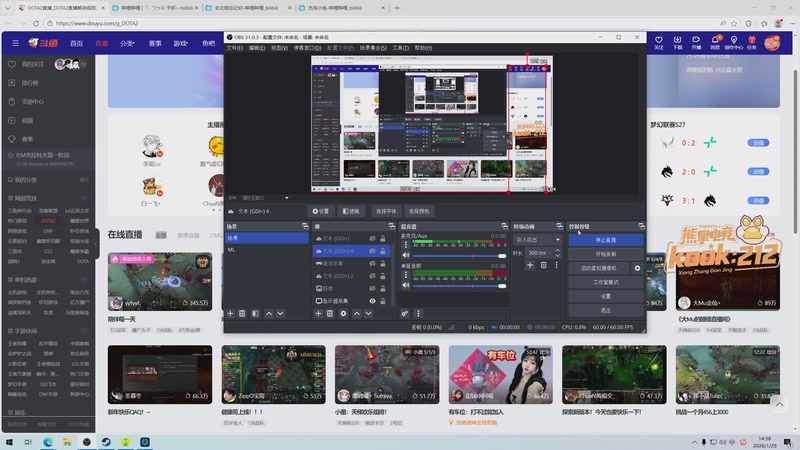Undock the Sources panel
Viewport: 800px width, 450px height.
[391, 226]
